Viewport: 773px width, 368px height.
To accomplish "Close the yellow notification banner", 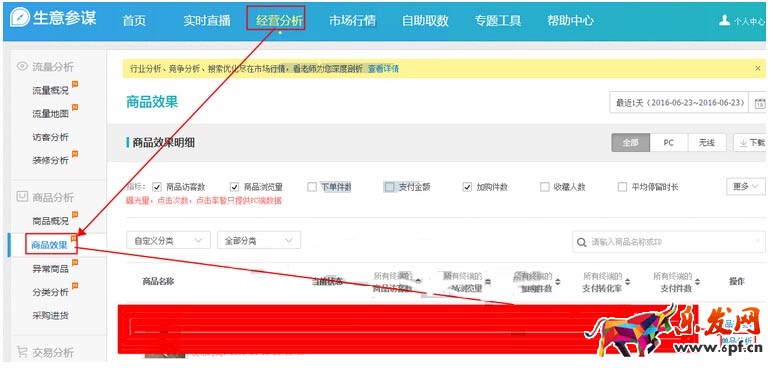I will click(758, 68).
